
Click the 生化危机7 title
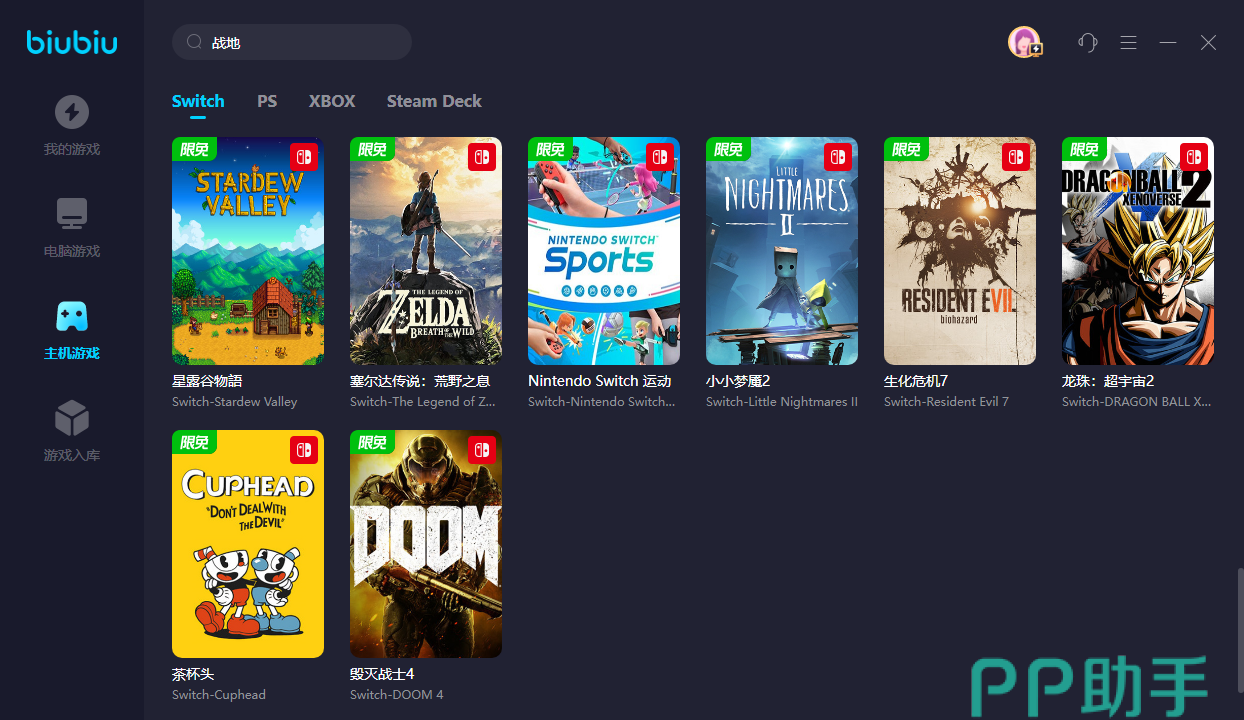click(916, 381)
